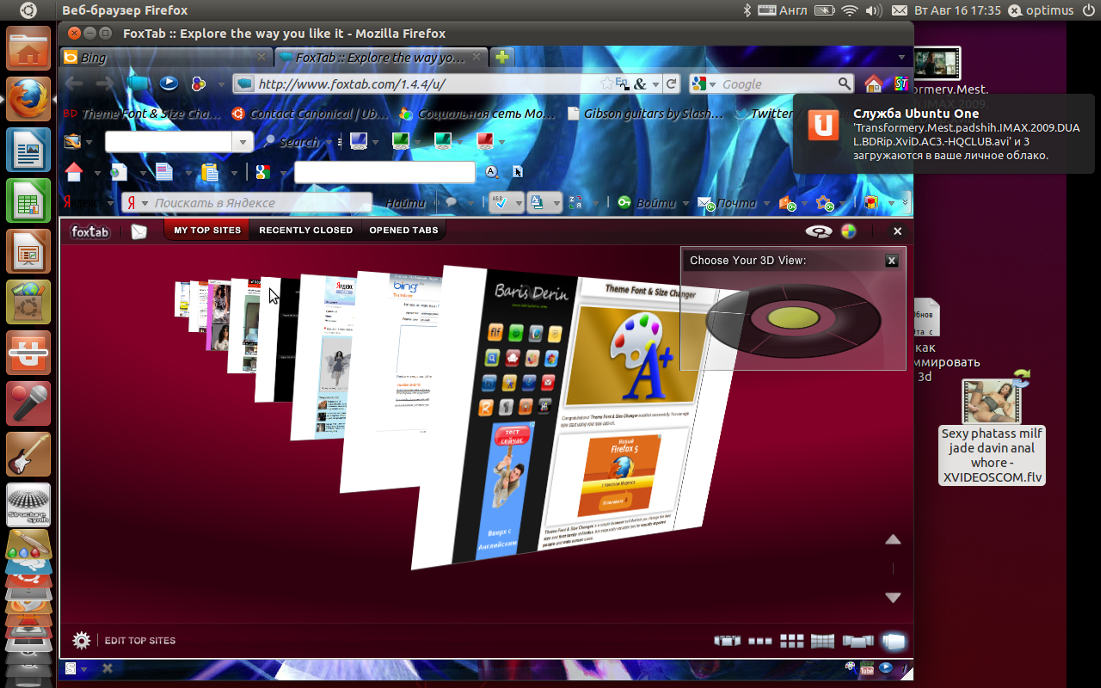Expand the Yandex search engine selector arrow
This screenshot has width=1101, height=688.
pyautogui.click(x=145, y=203)
